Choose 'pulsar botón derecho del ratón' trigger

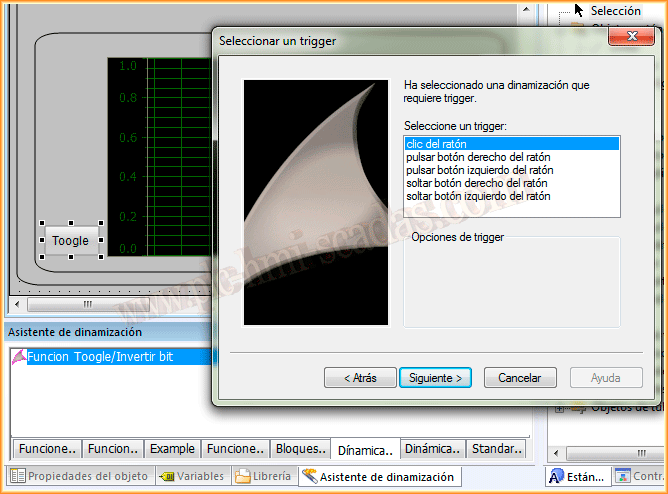477,158
